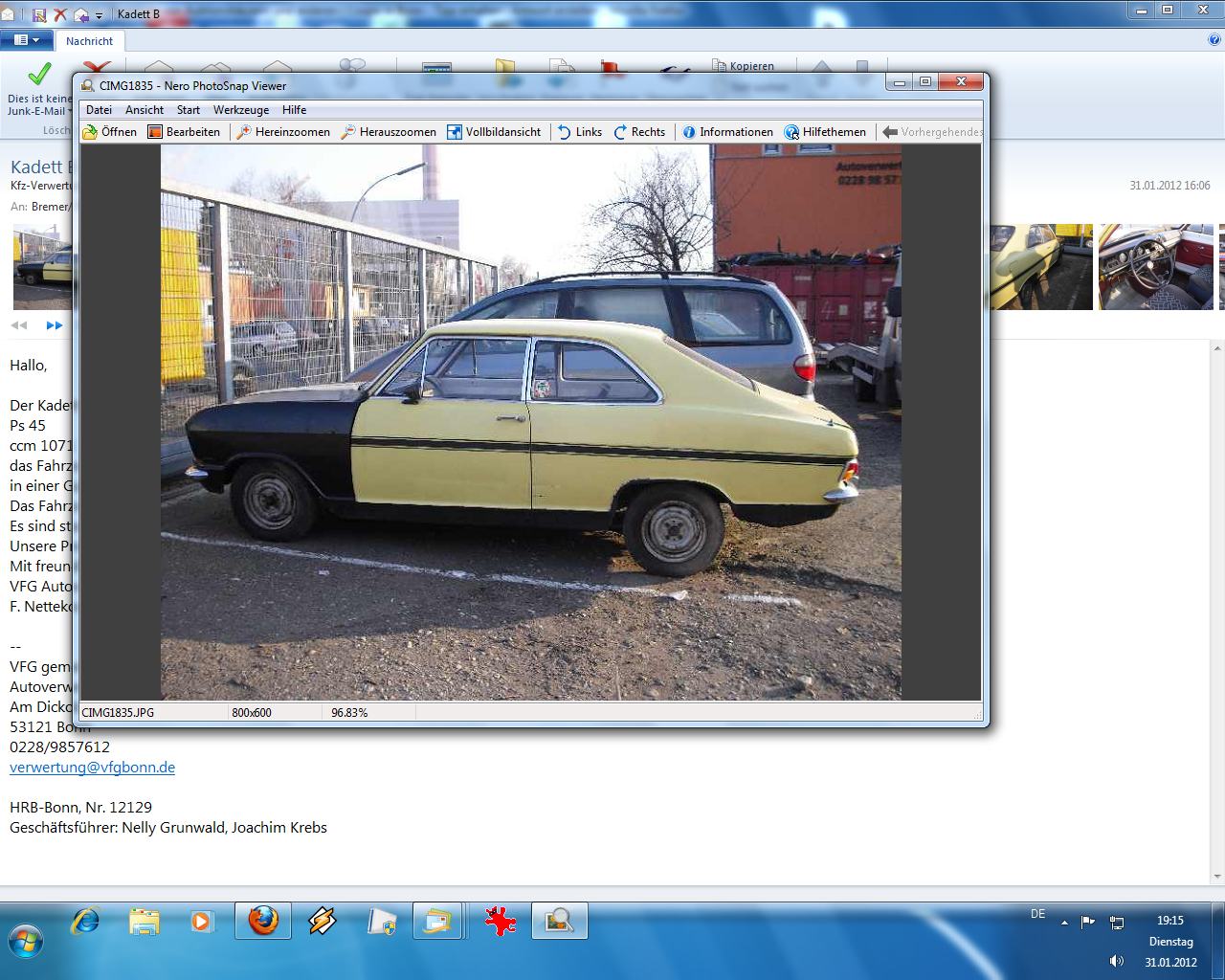Expand the quick access toolbar dropdown arrow
Image resolution: width=1225 pixels, height=980 pixels.
tap(99, 15)
